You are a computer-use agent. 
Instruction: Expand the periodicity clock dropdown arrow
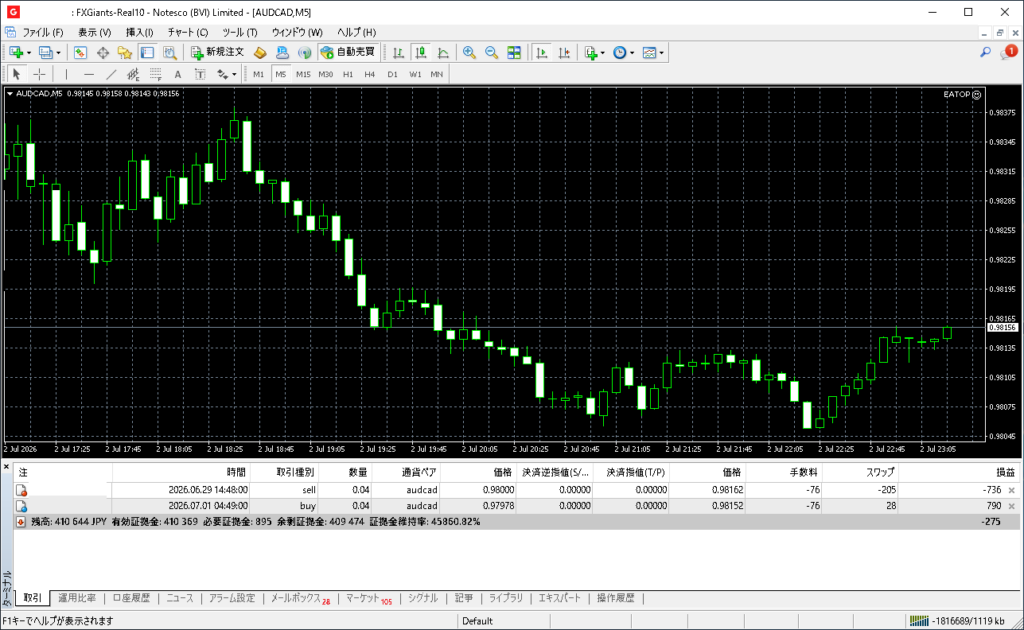632,53
